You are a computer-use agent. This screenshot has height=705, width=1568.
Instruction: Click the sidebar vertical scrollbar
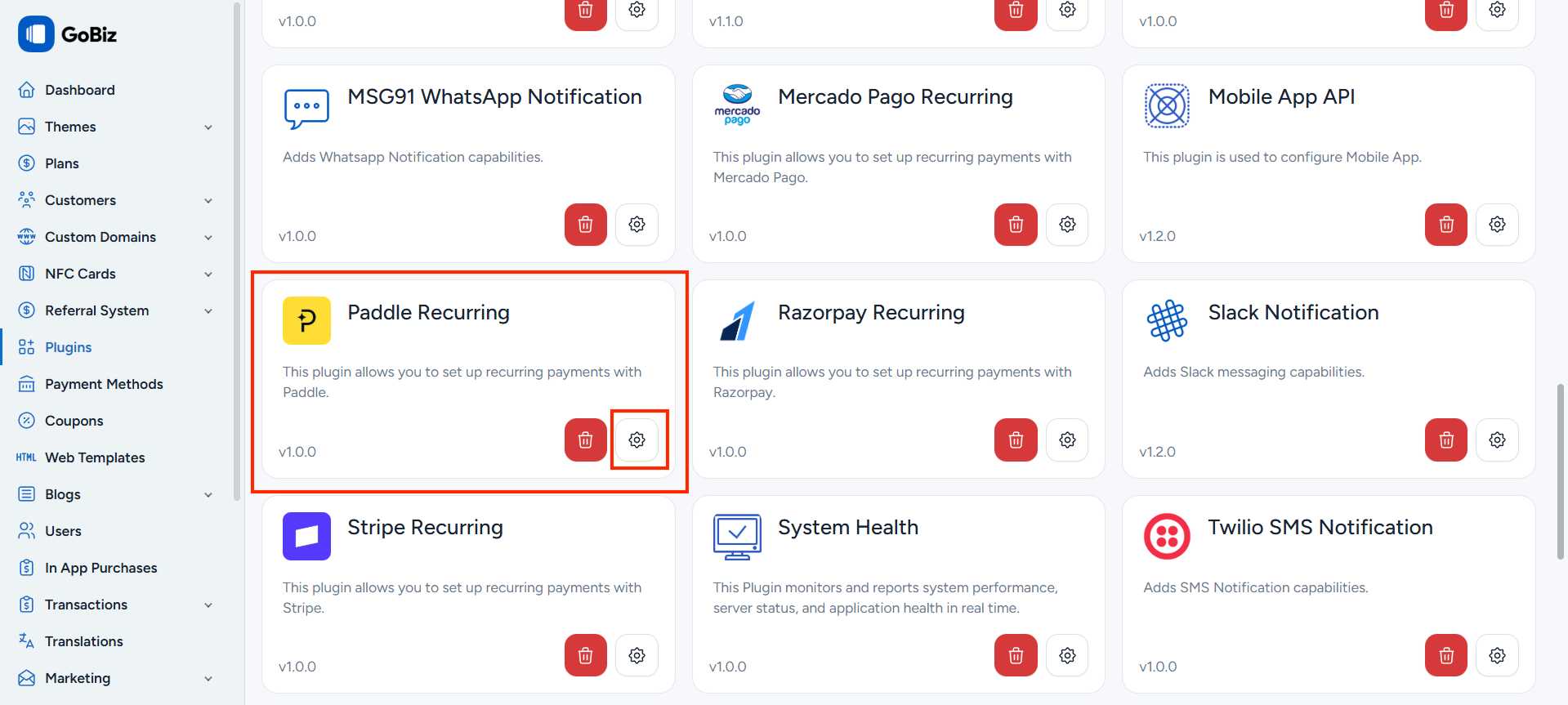click(237, 250)
